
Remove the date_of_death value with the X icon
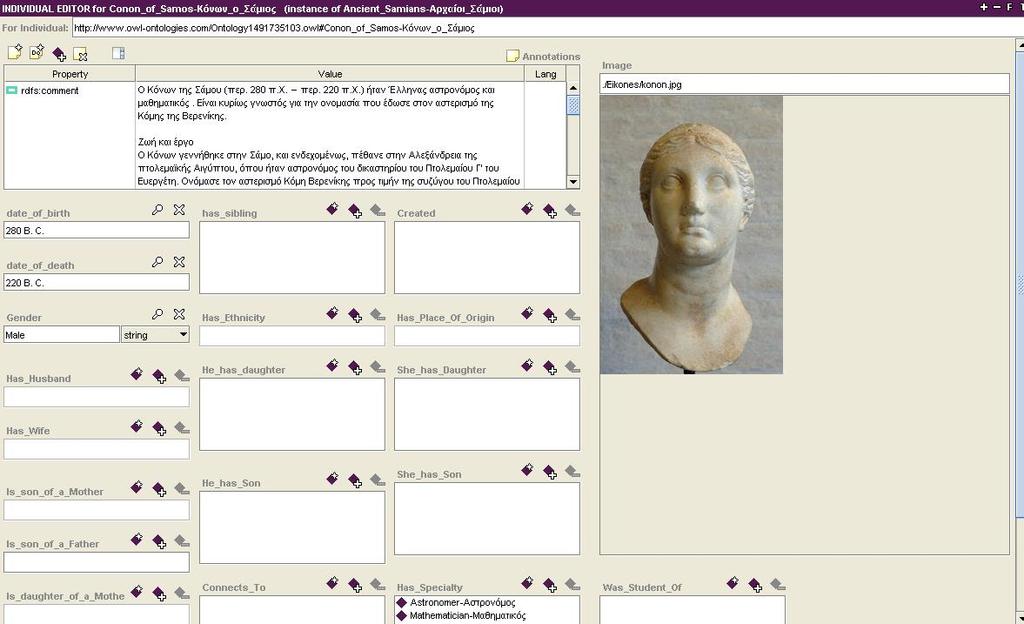[179, 262]
